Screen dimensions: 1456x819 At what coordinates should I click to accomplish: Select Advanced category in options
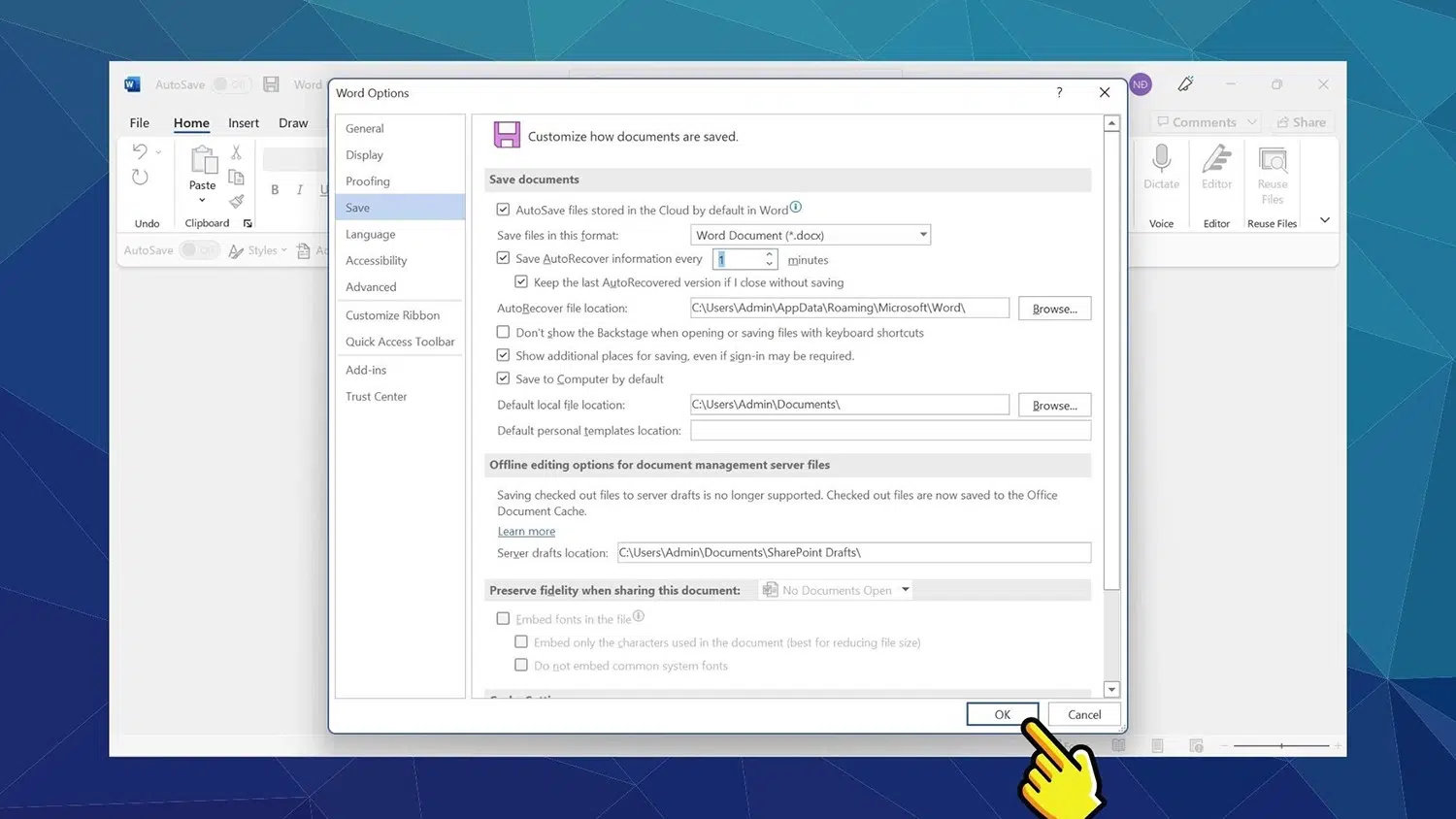[400, 287]
